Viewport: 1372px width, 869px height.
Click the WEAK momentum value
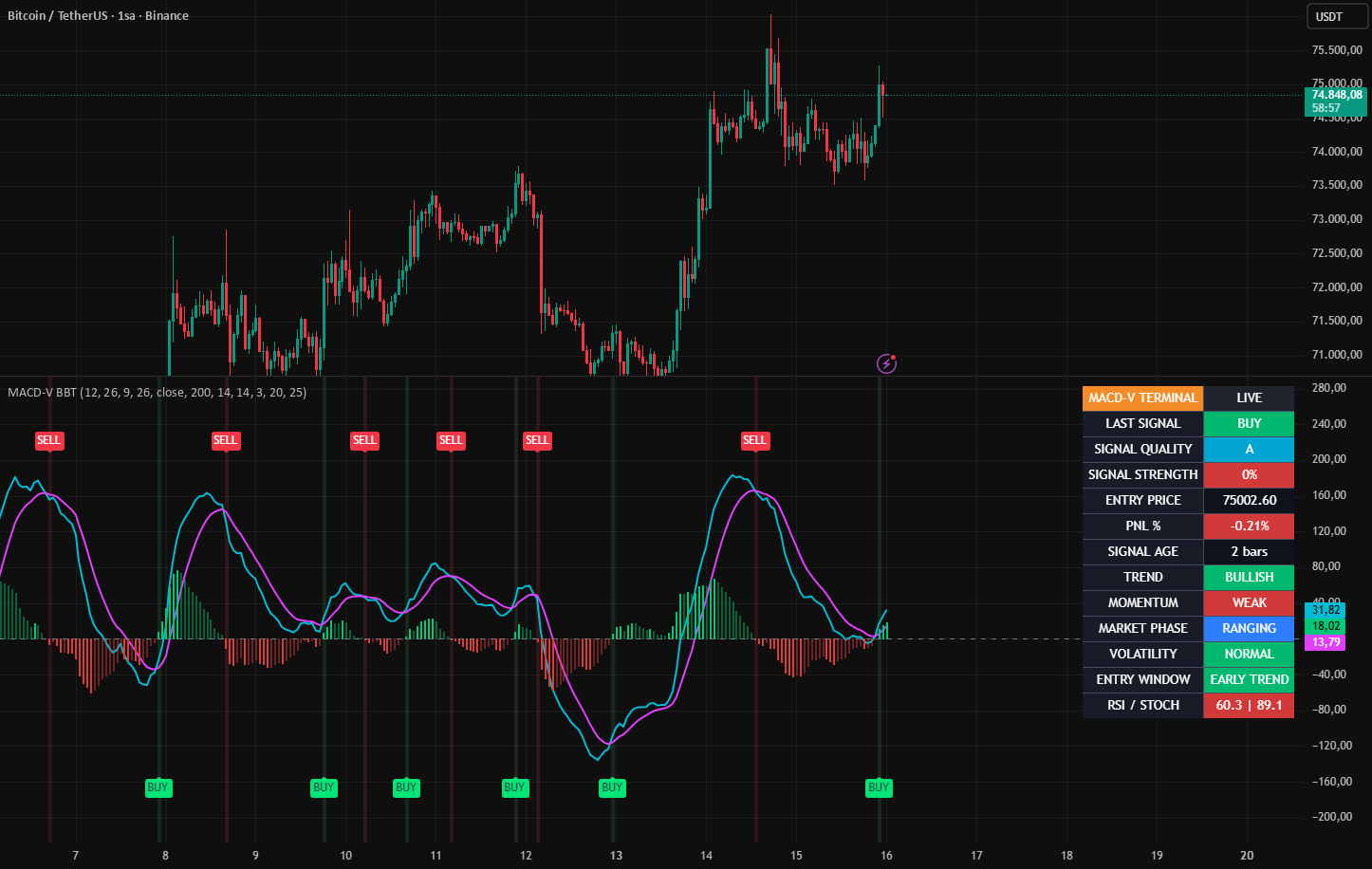[x=1249, y=603]
